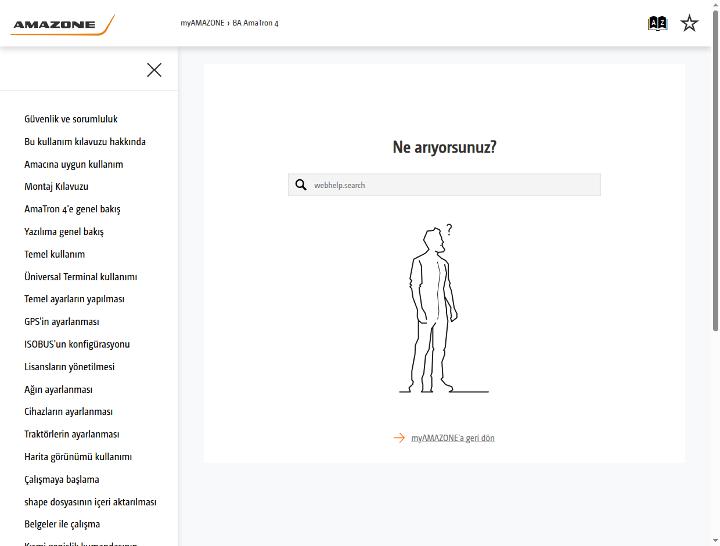The width and height of the screenshot is (720, 546).
Task: Open Cihazların ayarlanması
Action: coord(68,411)
